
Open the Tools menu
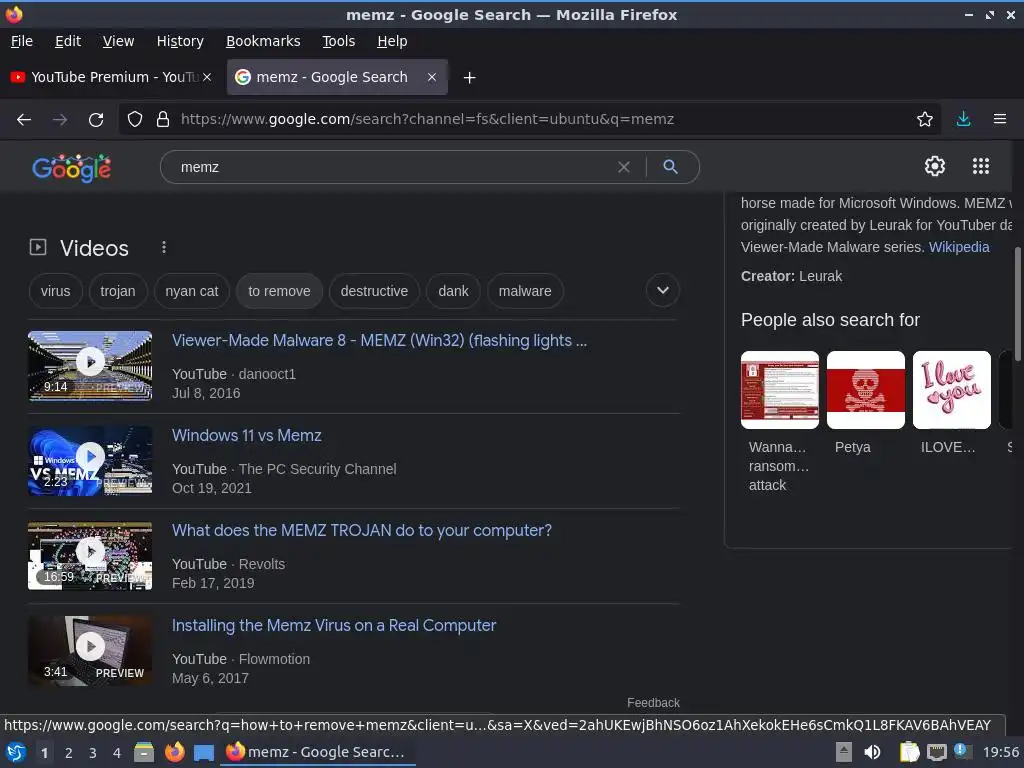(x=338, y=41)
